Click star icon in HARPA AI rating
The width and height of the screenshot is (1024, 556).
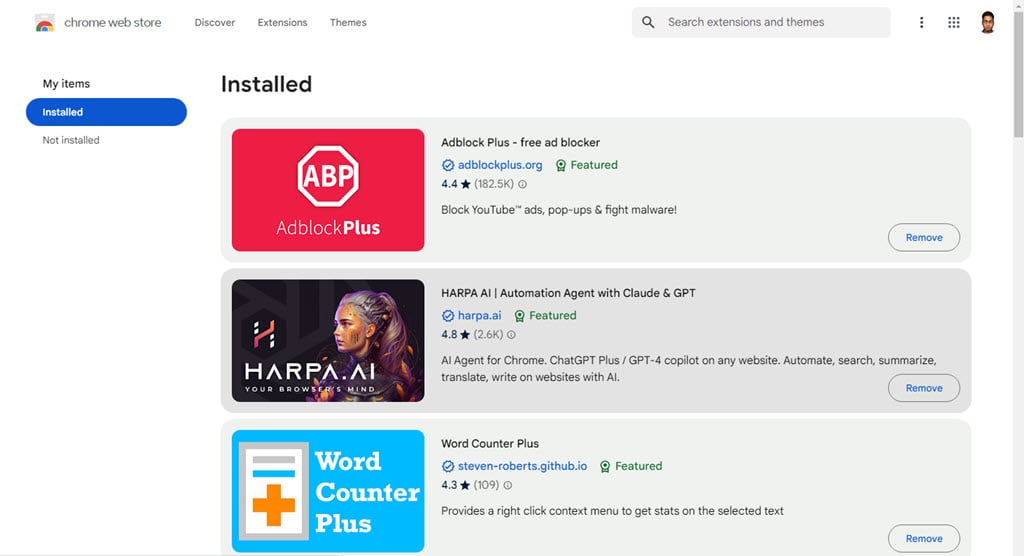tap(465, 335)
